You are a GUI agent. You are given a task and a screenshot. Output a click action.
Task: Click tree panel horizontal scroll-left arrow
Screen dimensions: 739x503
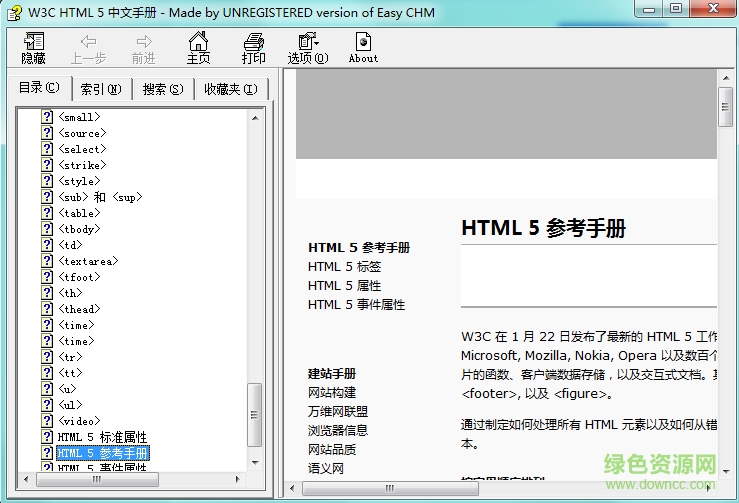point(26,479)
